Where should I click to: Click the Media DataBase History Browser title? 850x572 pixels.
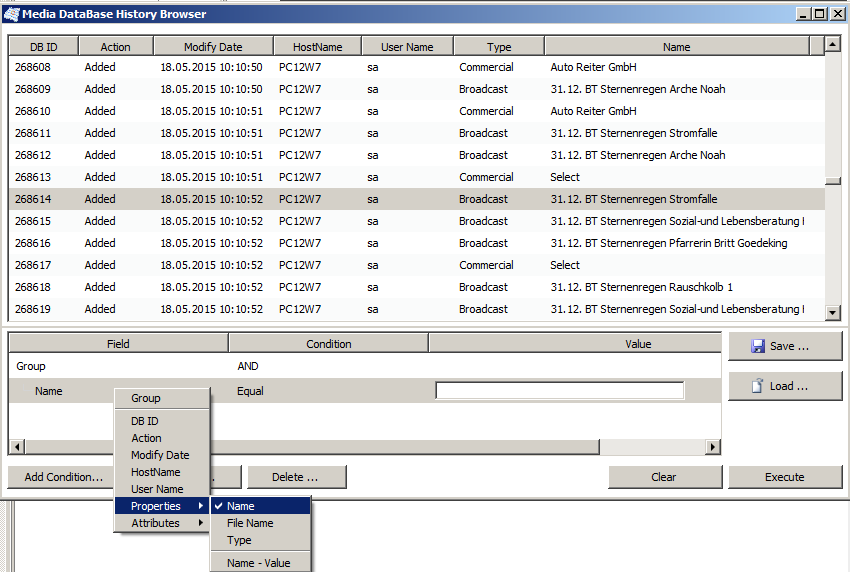(x=114, y=14)
